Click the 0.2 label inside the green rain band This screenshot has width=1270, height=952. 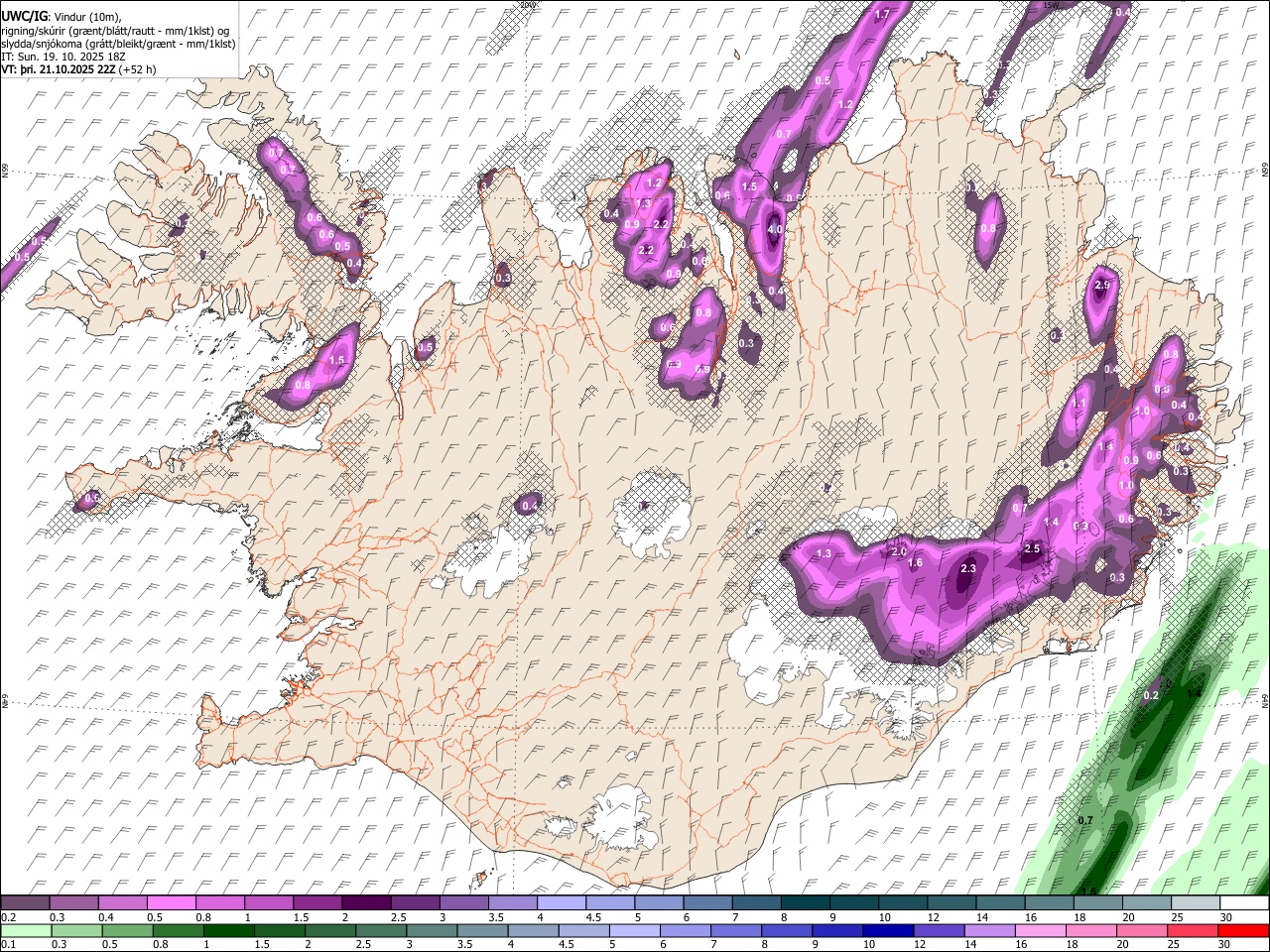click(1151, 695)
